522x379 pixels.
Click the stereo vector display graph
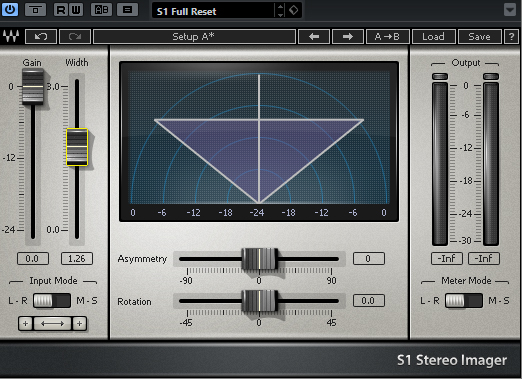[259, 141]
